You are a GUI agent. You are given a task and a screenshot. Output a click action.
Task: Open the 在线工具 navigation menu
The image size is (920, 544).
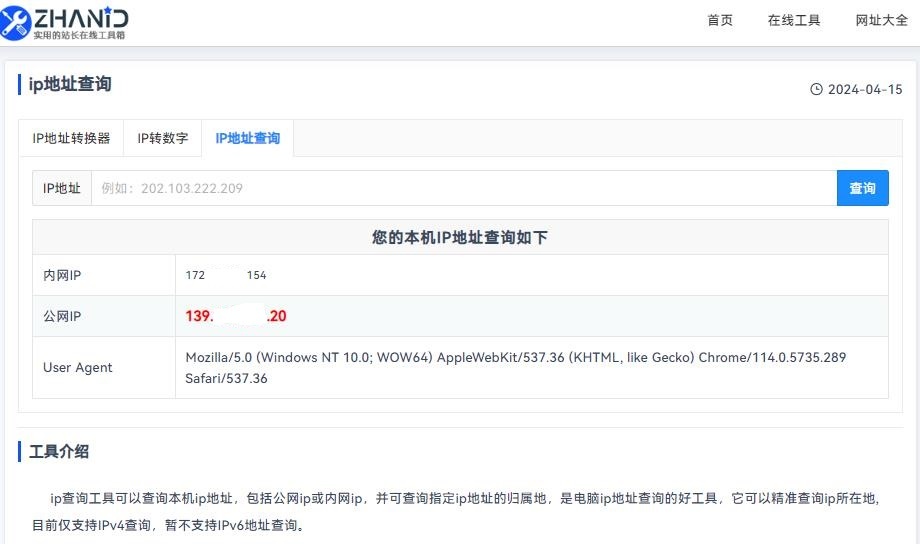[794, 21]
